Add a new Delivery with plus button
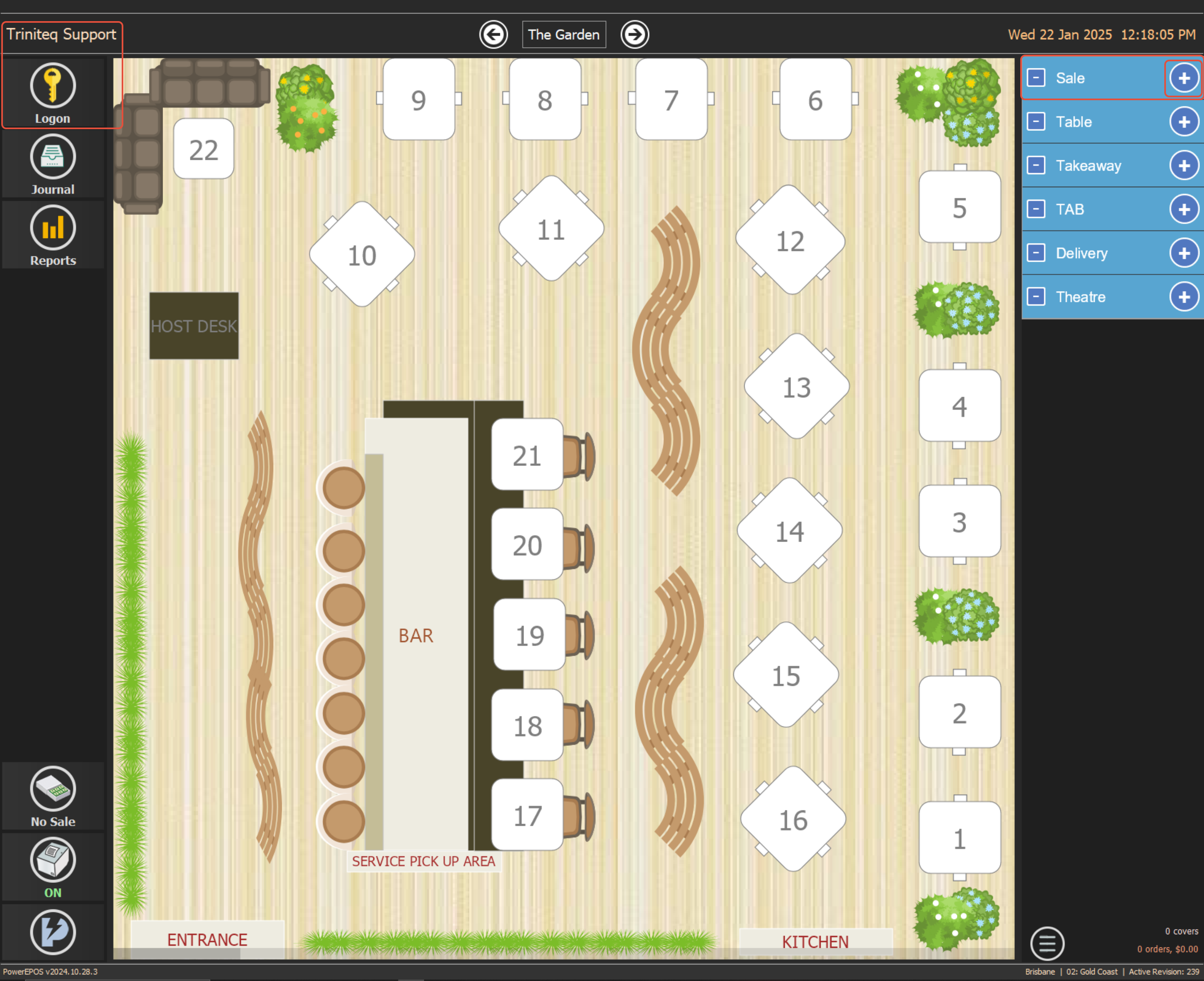 1184,253
